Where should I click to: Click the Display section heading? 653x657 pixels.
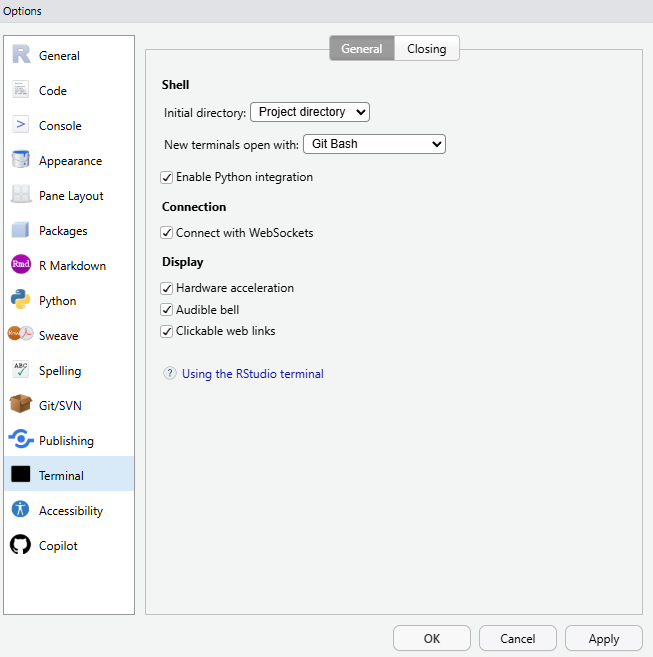point(183,262)
